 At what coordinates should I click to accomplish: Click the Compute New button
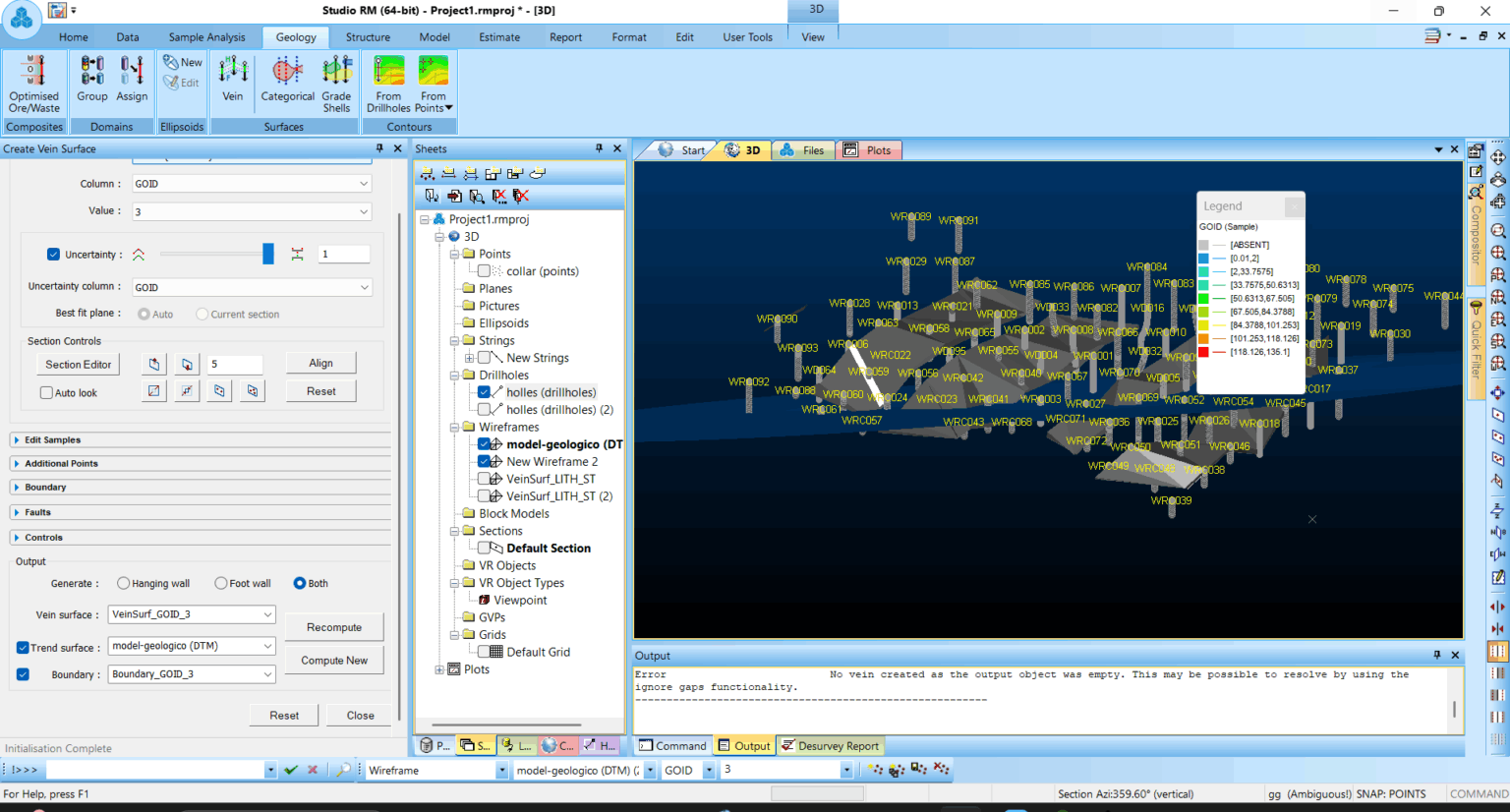(x=334, y=661)
